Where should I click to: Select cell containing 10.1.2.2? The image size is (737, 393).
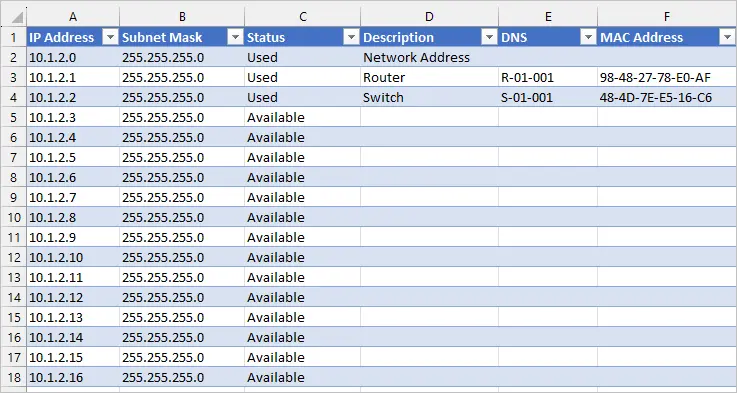click(x=73, y=97)
